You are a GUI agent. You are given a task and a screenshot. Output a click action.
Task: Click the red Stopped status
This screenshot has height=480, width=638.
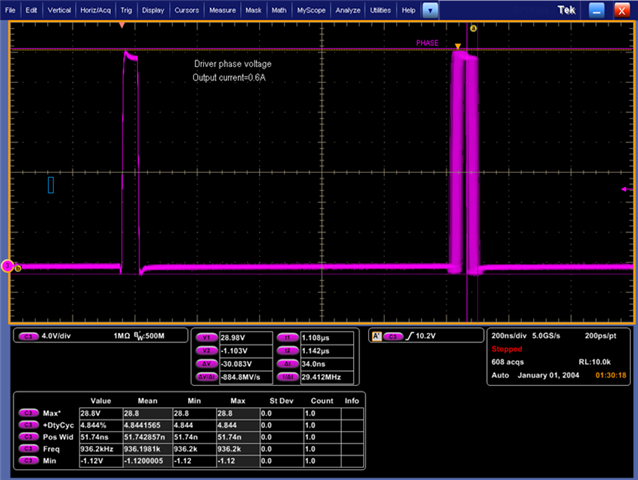pyautogui.click(x=507, y=349)
